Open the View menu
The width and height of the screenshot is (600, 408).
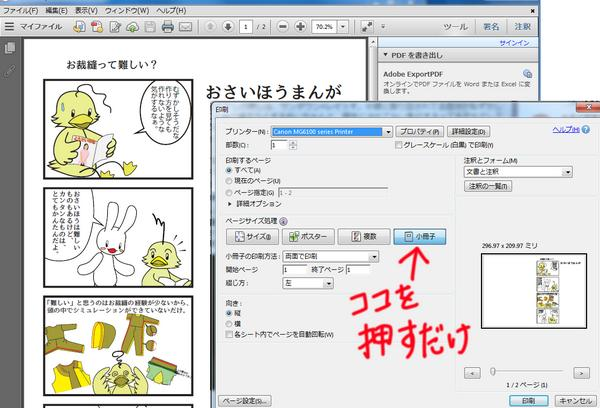coord(86,11)
